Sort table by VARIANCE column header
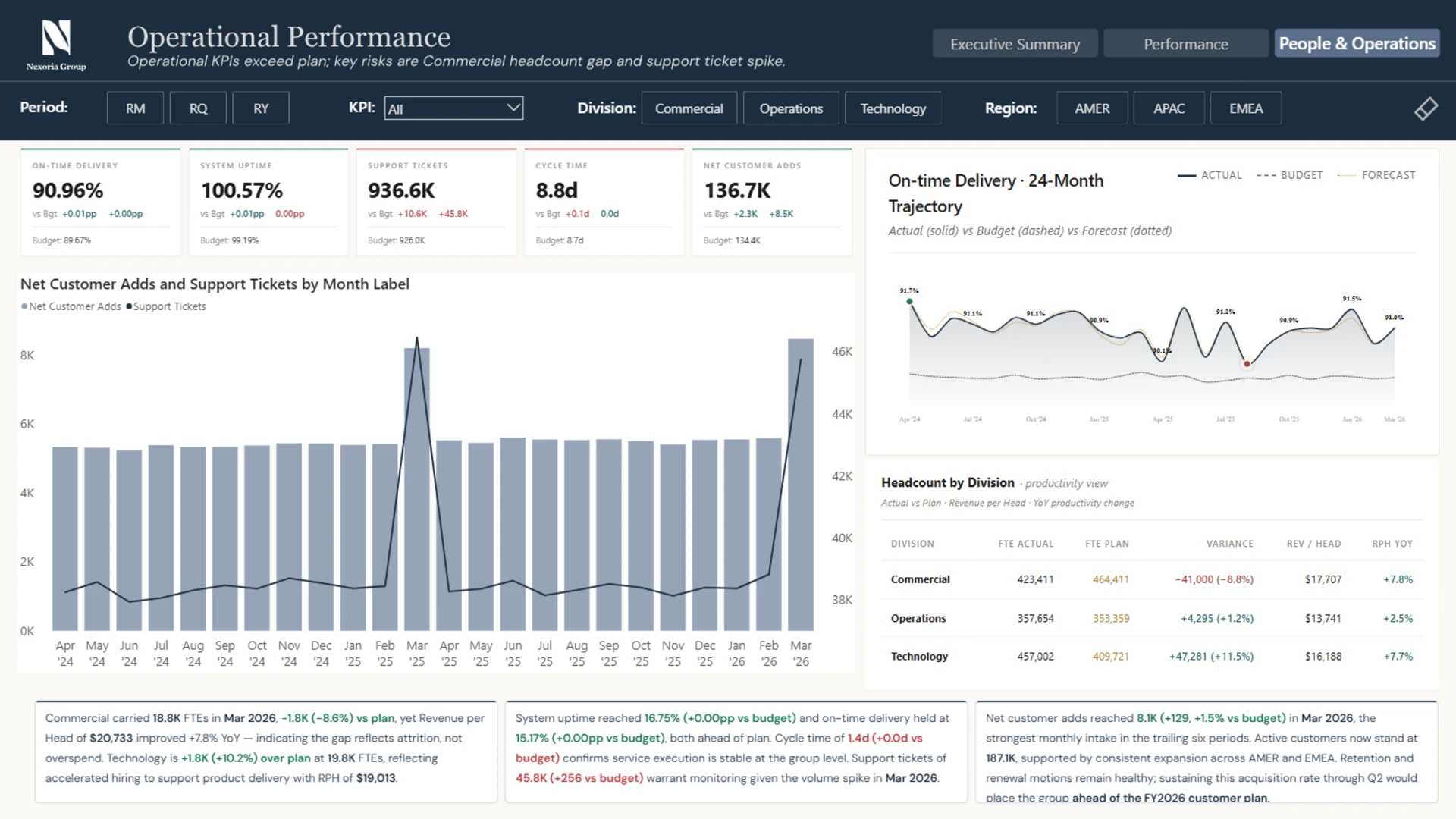1456x819 pixels. tap(1229, 544)
